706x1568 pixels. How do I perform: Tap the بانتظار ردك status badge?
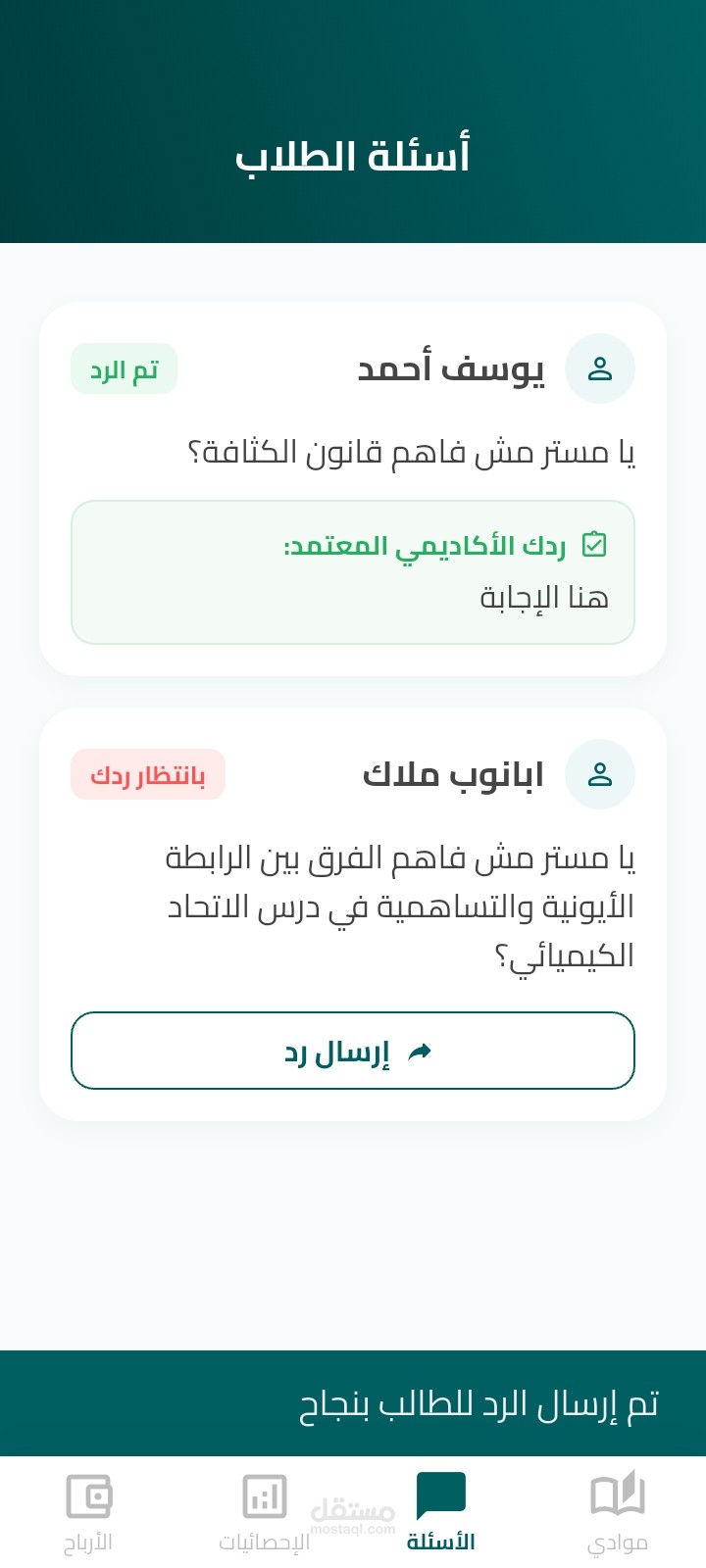(x=148, y=775)
